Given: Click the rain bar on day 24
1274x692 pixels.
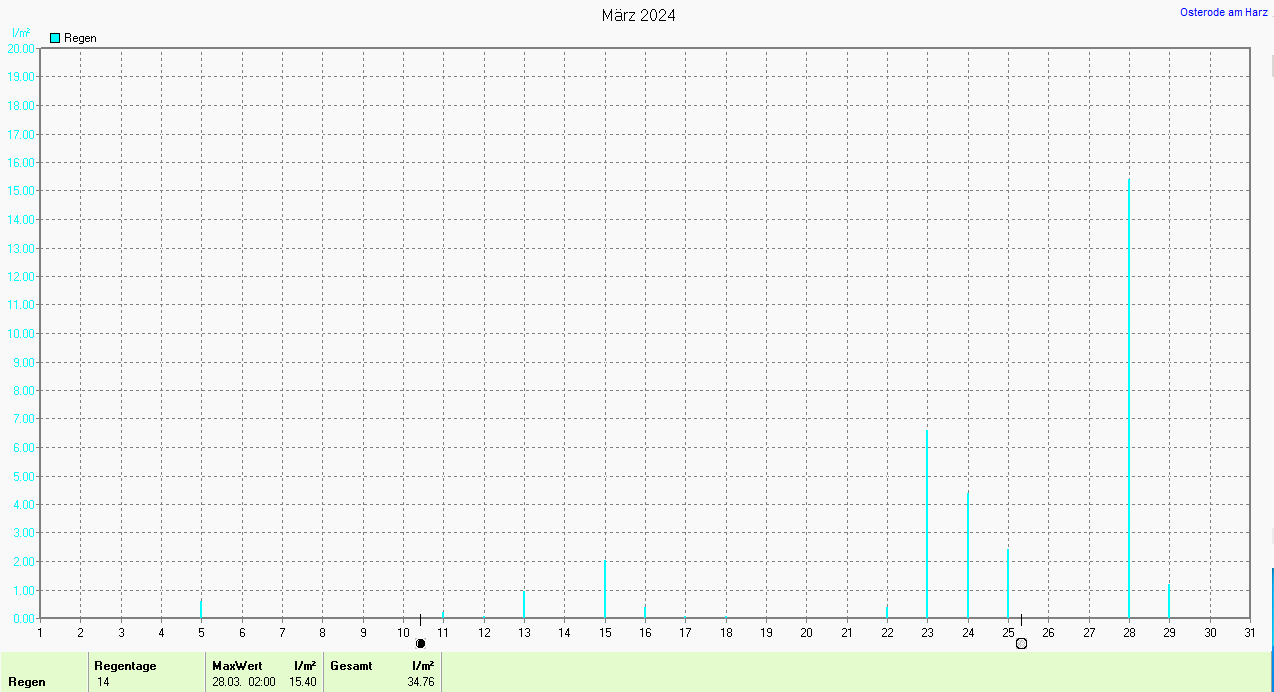Looking at the screenshot, I should pos(968,555).
